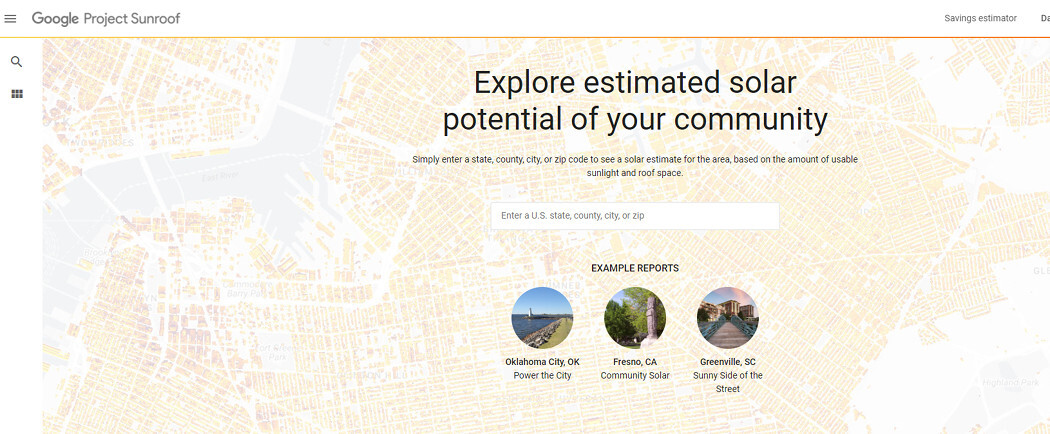Select the Community Solar caption
This screenshot has width=1050, height=434.
pyautogui.click(x=635, y=376)
